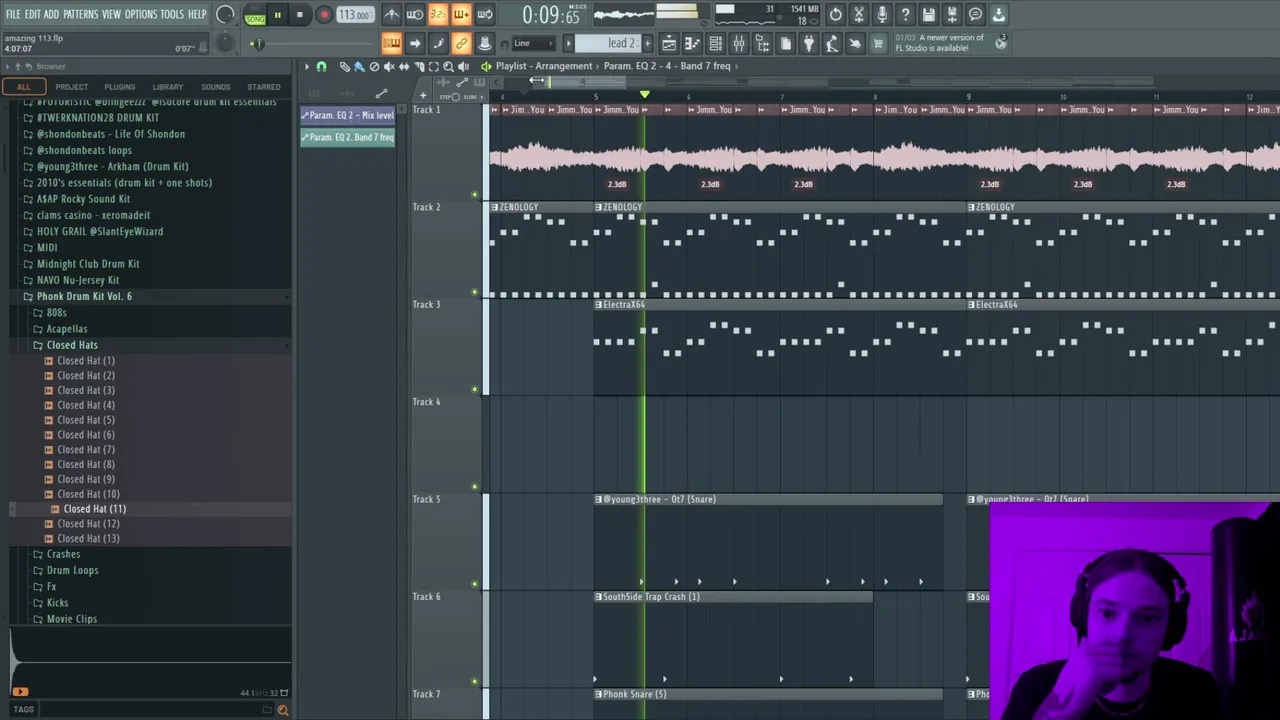
Task: Click the undo history icon
Action: pos(836,15)
